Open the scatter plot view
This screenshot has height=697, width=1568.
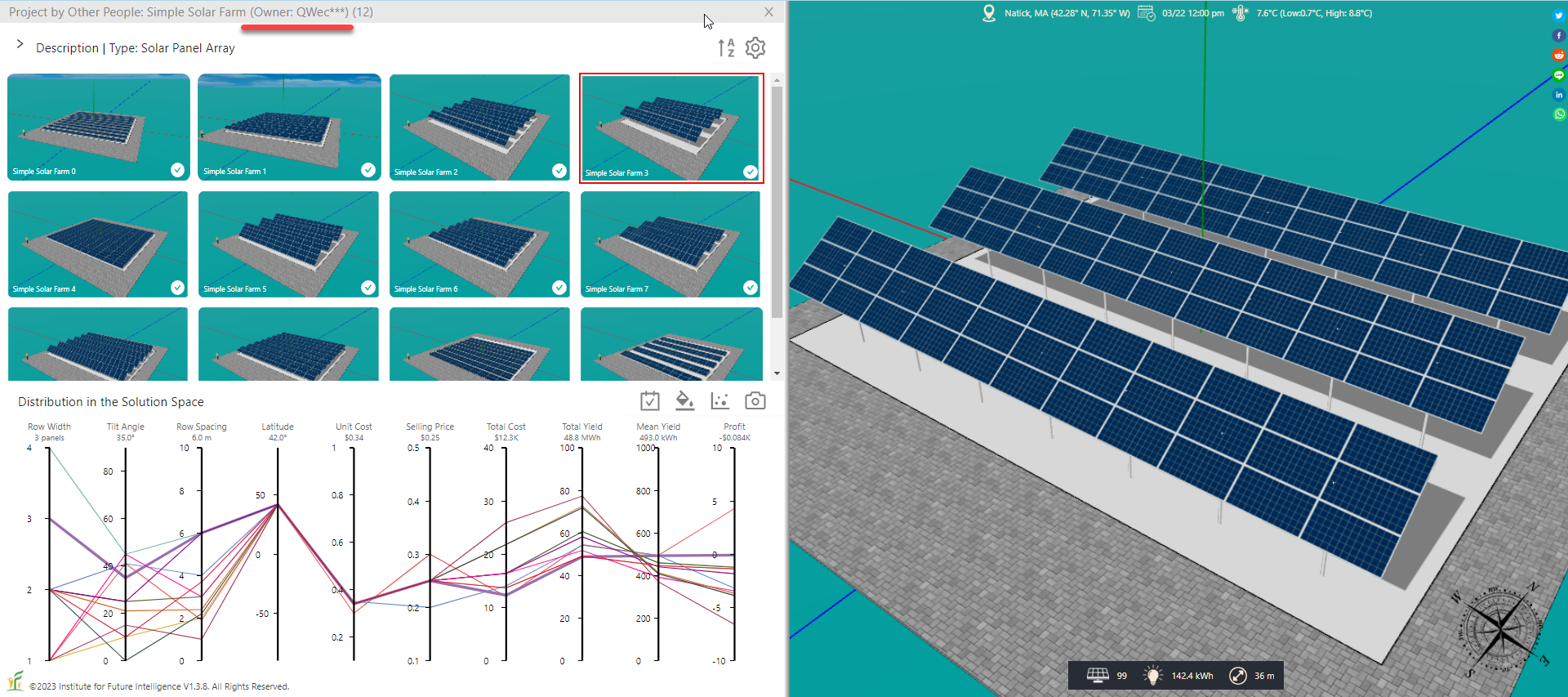click(719, 401)
